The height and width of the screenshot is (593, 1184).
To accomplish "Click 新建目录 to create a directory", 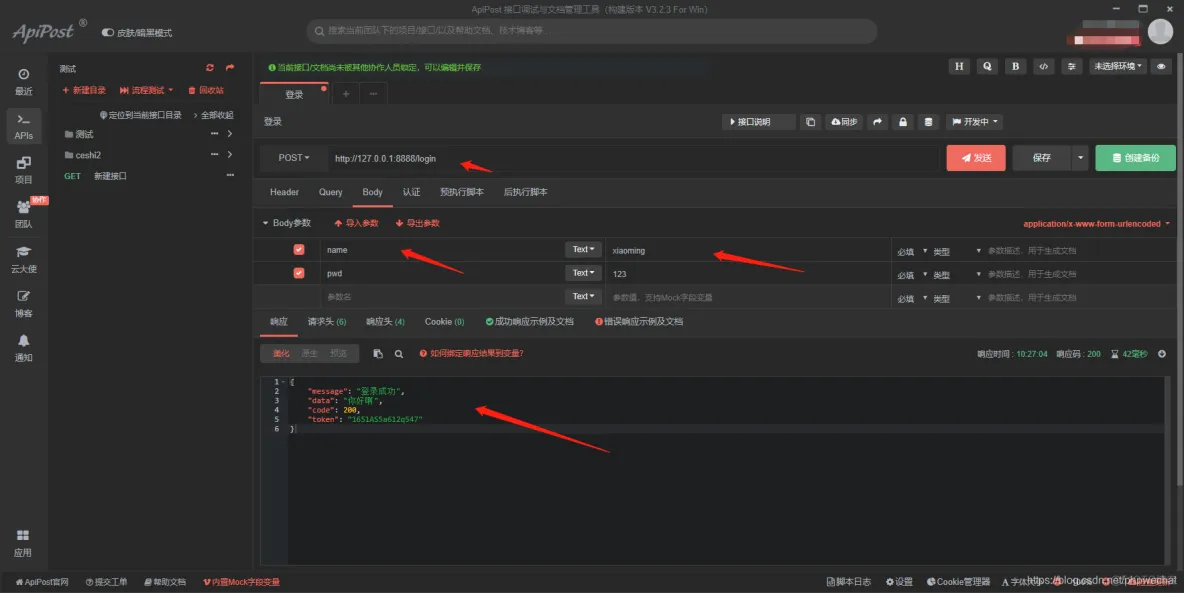I will point(84,90).
